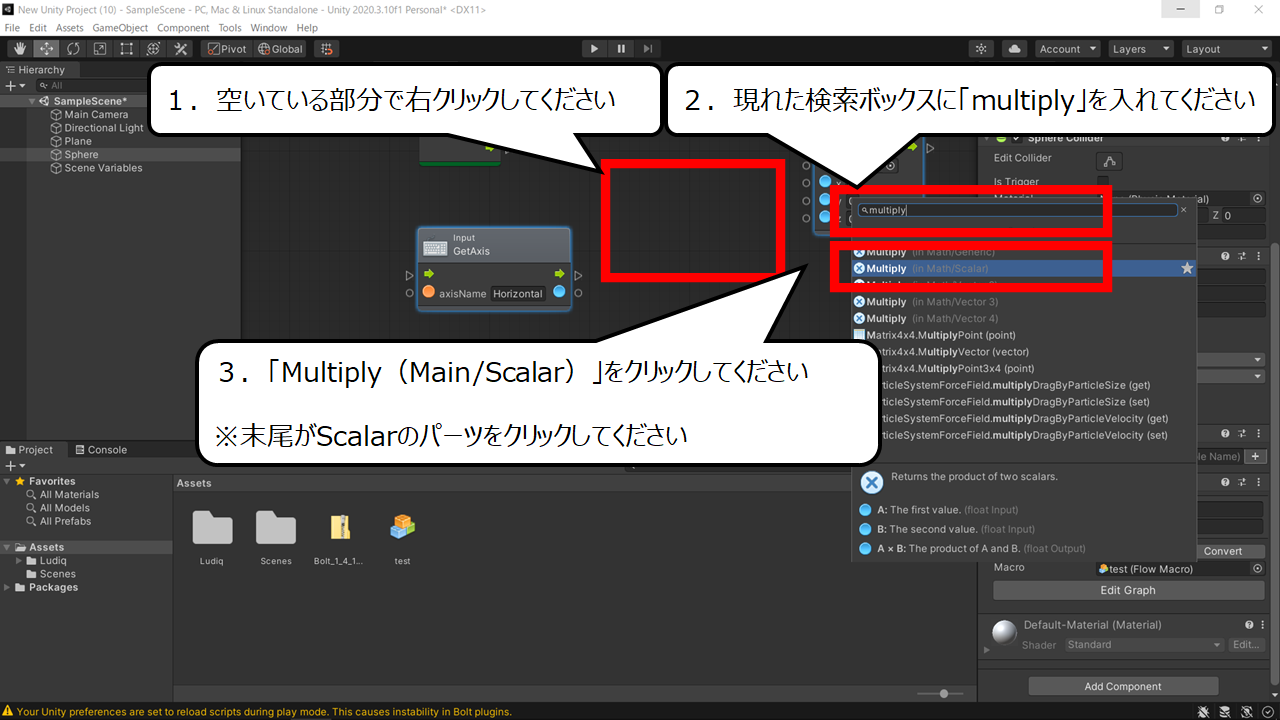Open the Layout dropdown
The width and height of the screenshot is (1280, 720).
1225,48
